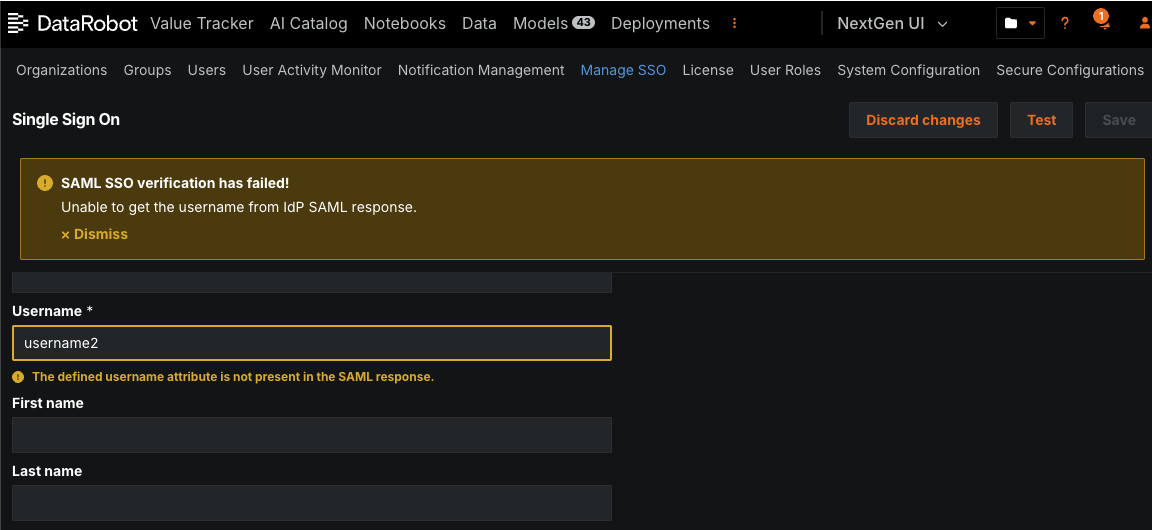Dismiss the SAML SSO failure alert

pyautogui.click(x=95, y=234)
